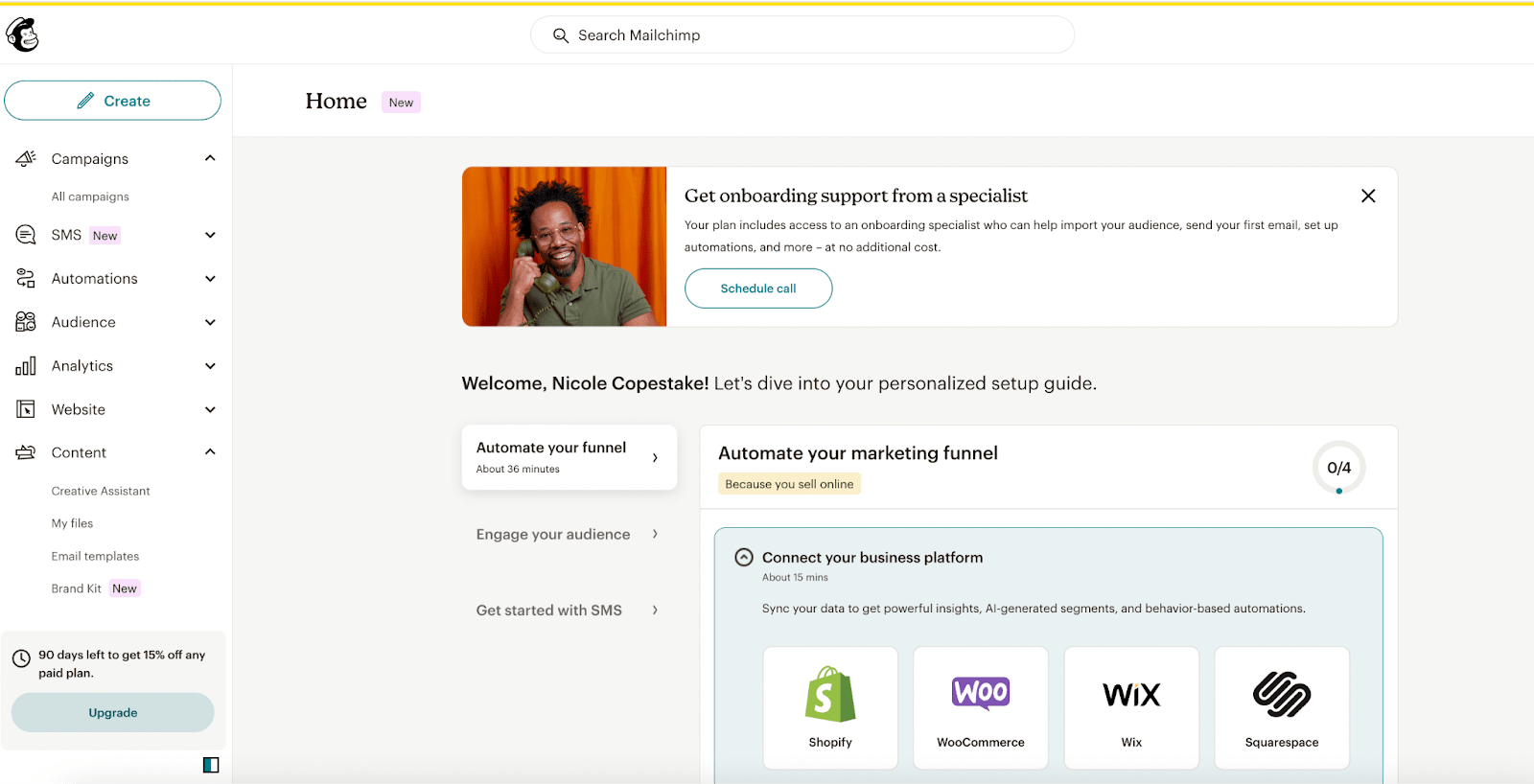Click the Campaigns label in sidebar
Image resolution: width=1534 pixels, height=784 pixels.
(90, 159)
